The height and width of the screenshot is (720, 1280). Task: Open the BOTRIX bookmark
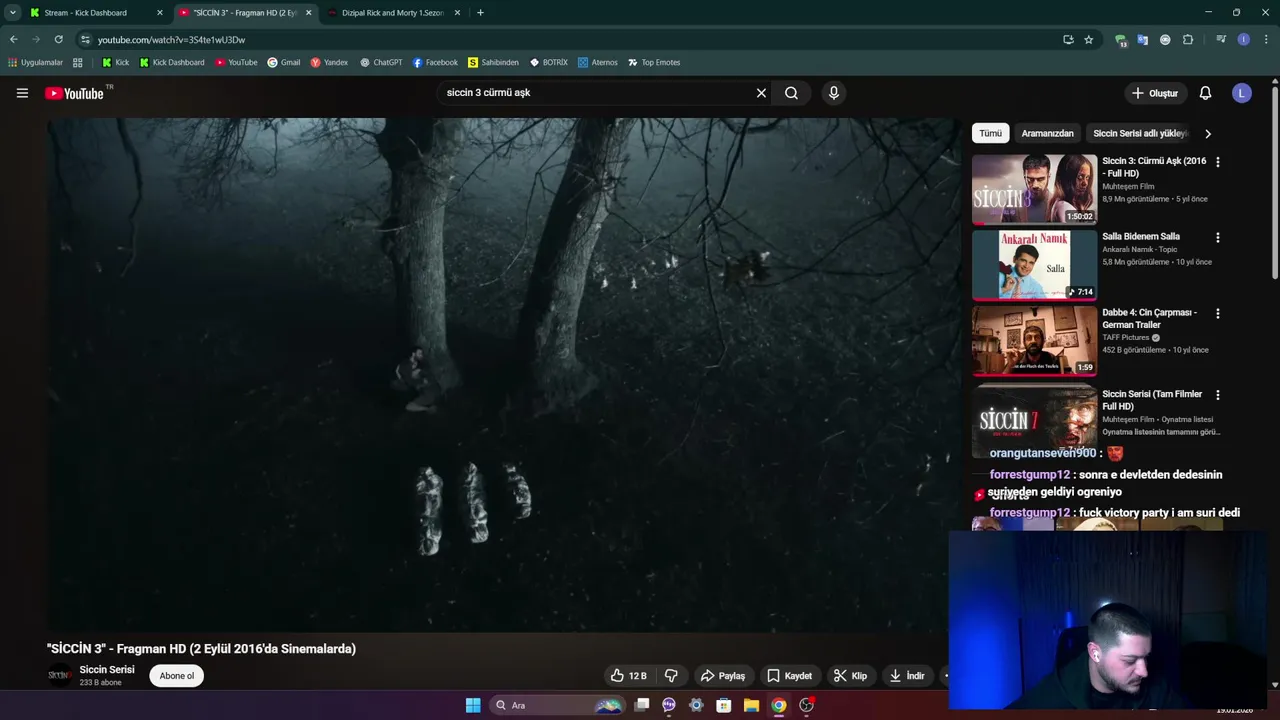click(x=549, y=62)
